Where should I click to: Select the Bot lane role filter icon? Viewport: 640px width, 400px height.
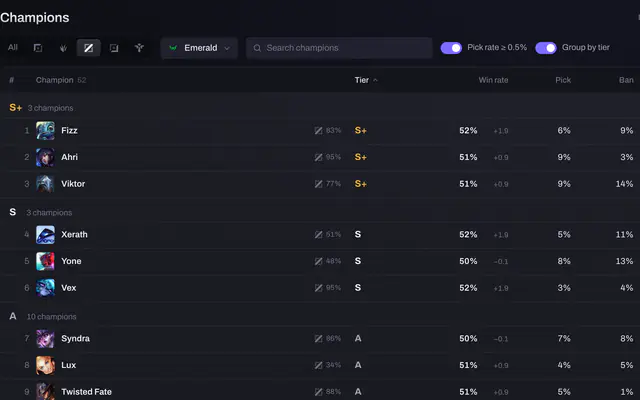[x=114, y=48]
